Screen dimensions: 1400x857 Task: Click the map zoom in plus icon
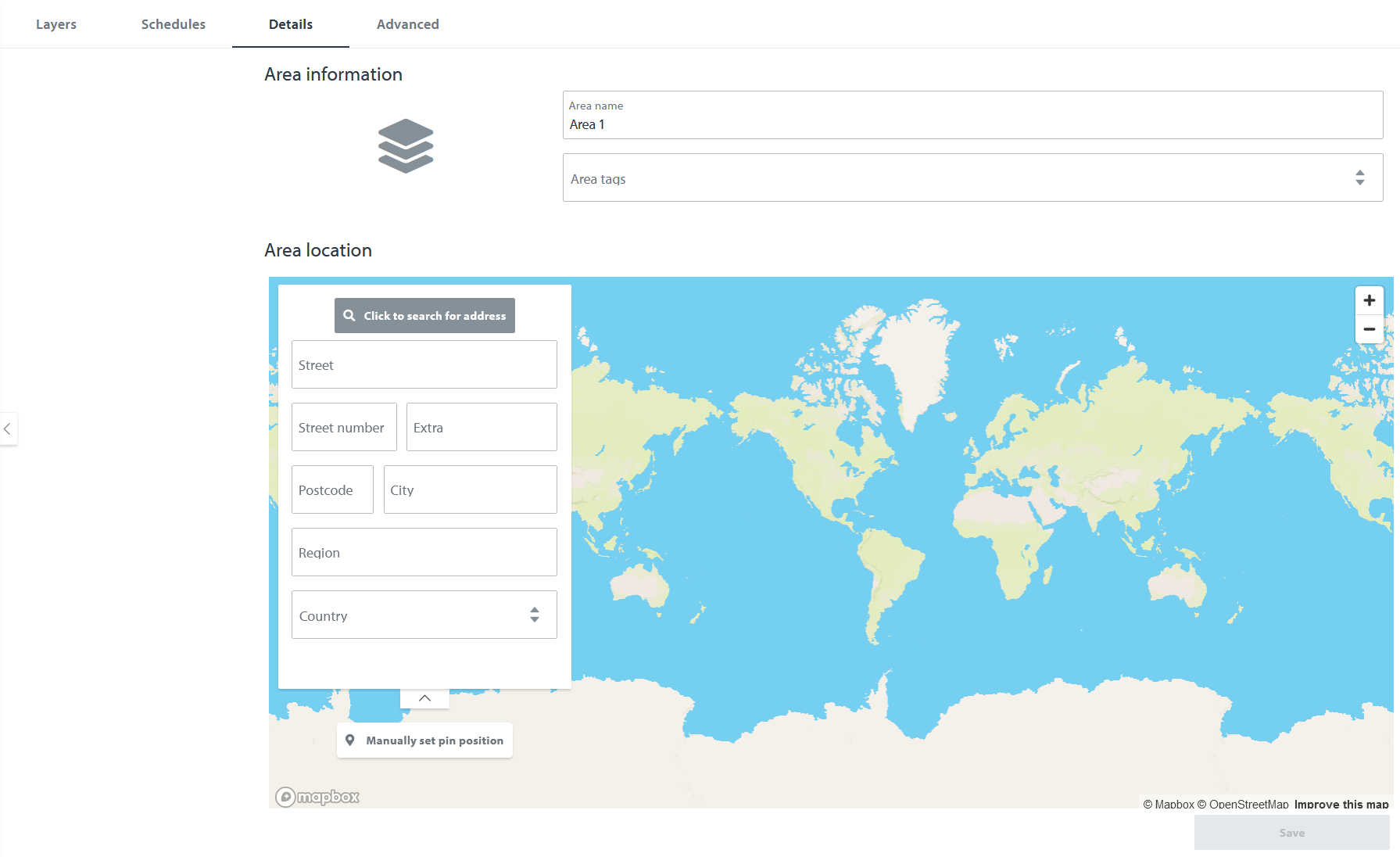click(x=1369, y=300)
